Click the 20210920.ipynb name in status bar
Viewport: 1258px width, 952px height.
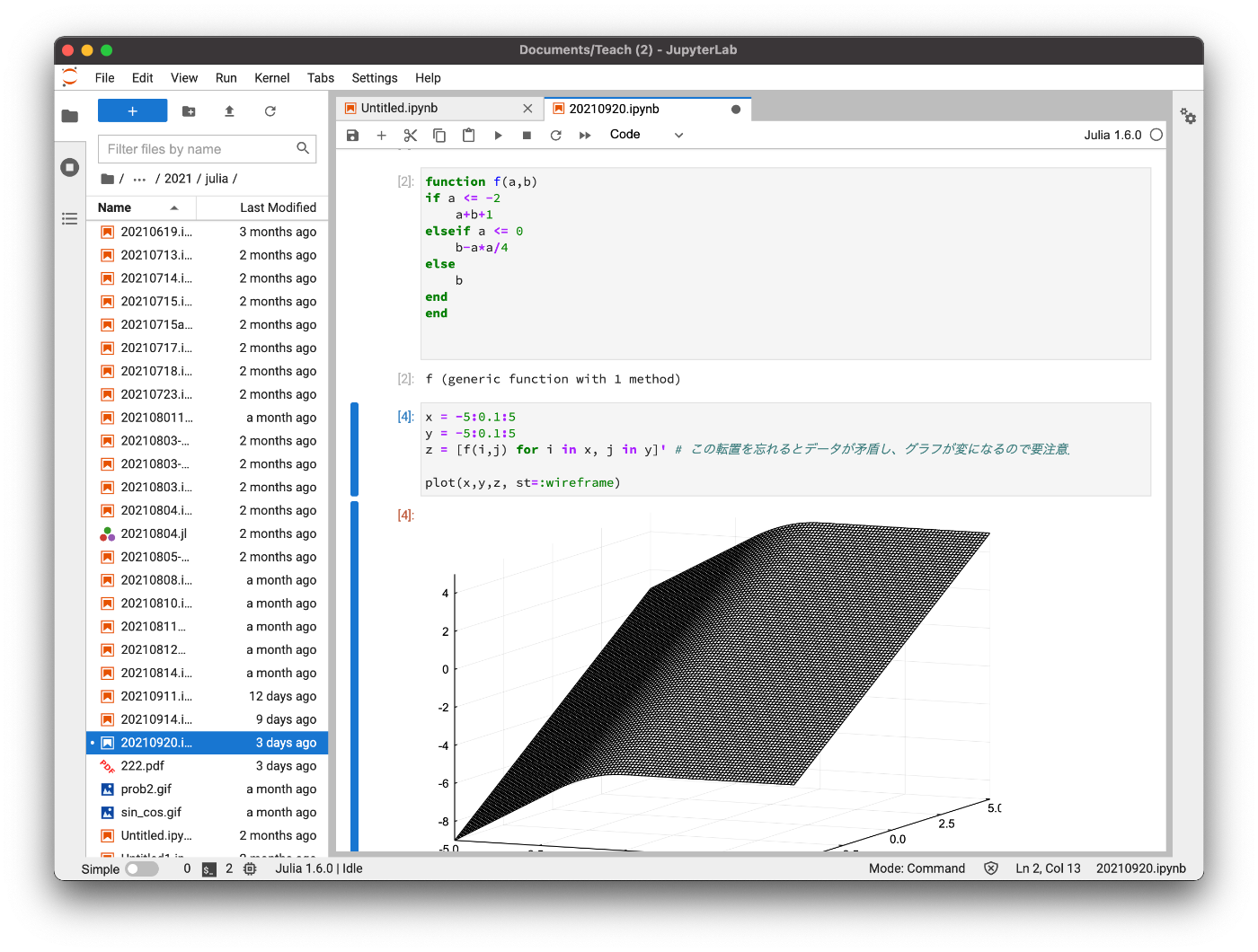tap(1141, 868)
